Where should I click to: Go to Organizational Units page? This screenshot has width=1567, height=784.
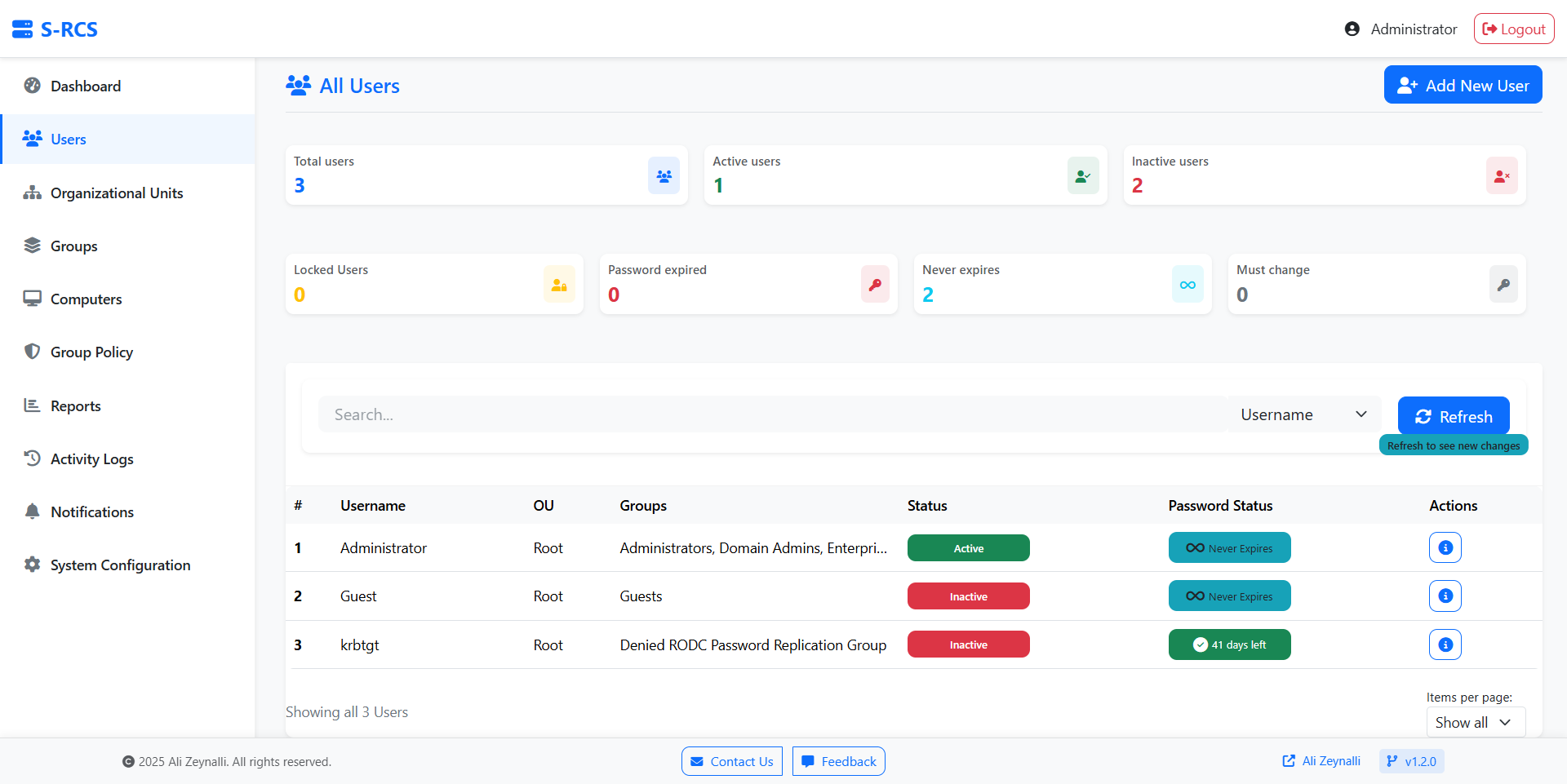click(127, 193)
